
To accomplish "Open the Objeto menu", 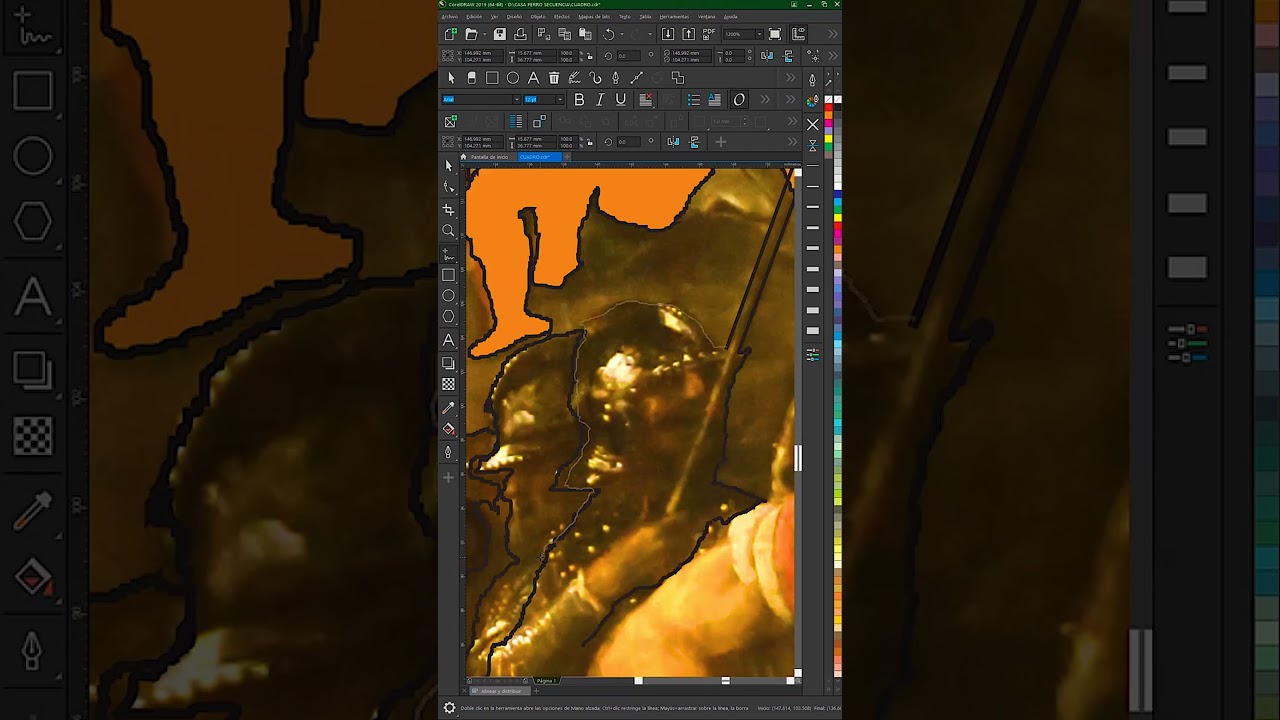I will click(x=538, y=16).
